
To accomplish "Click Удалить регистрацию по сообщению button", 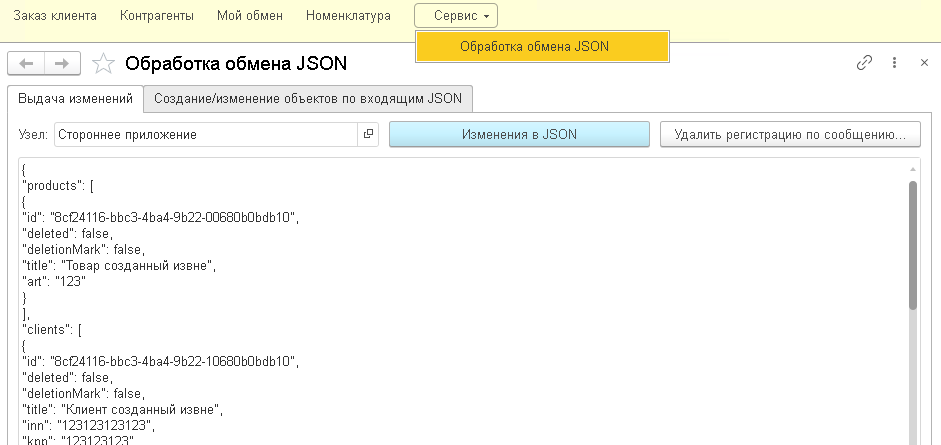I will (x=790, y=134).
